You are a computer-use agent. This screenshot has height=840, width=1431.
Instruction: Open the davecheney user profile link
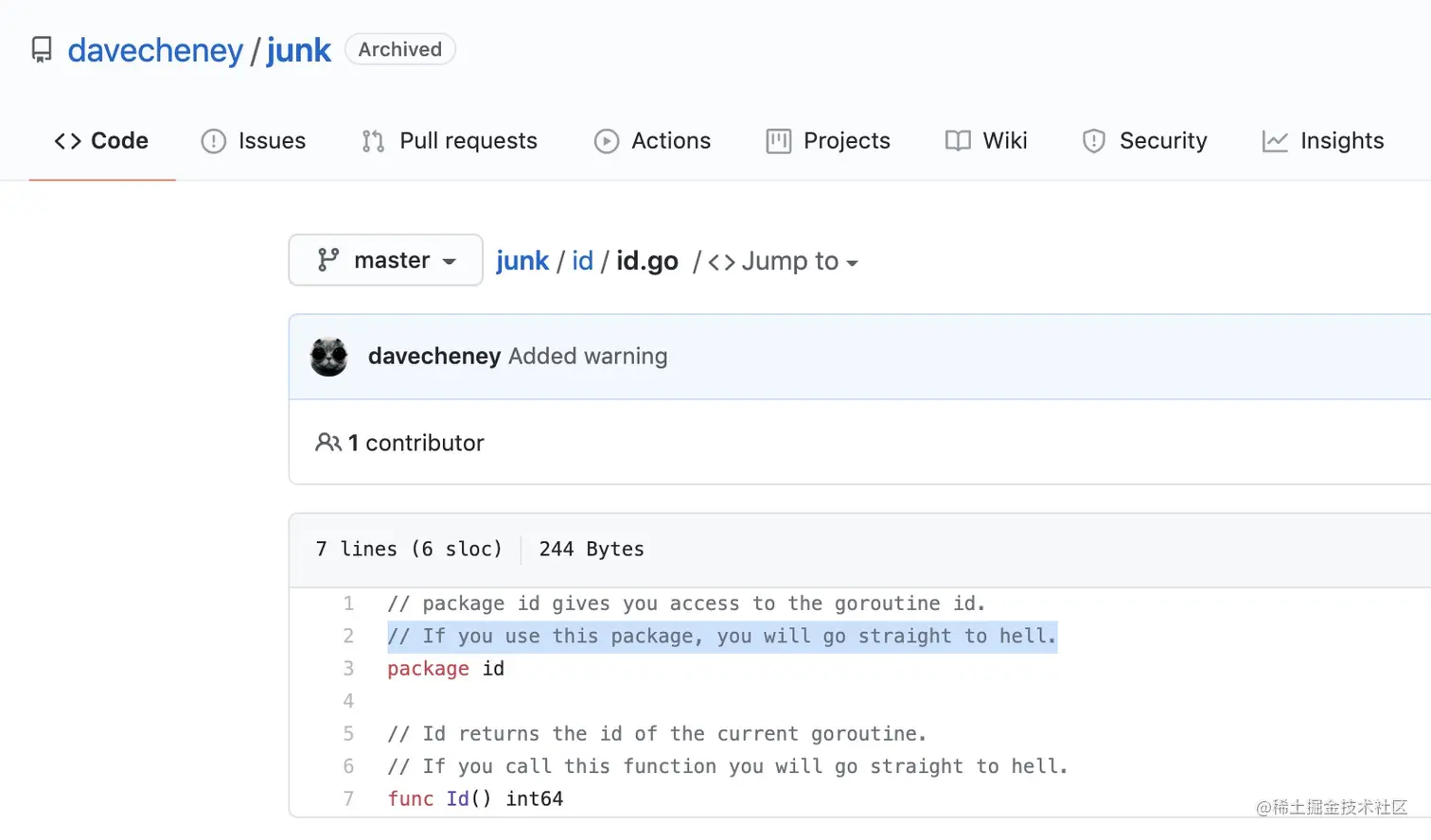click(155, 50)
